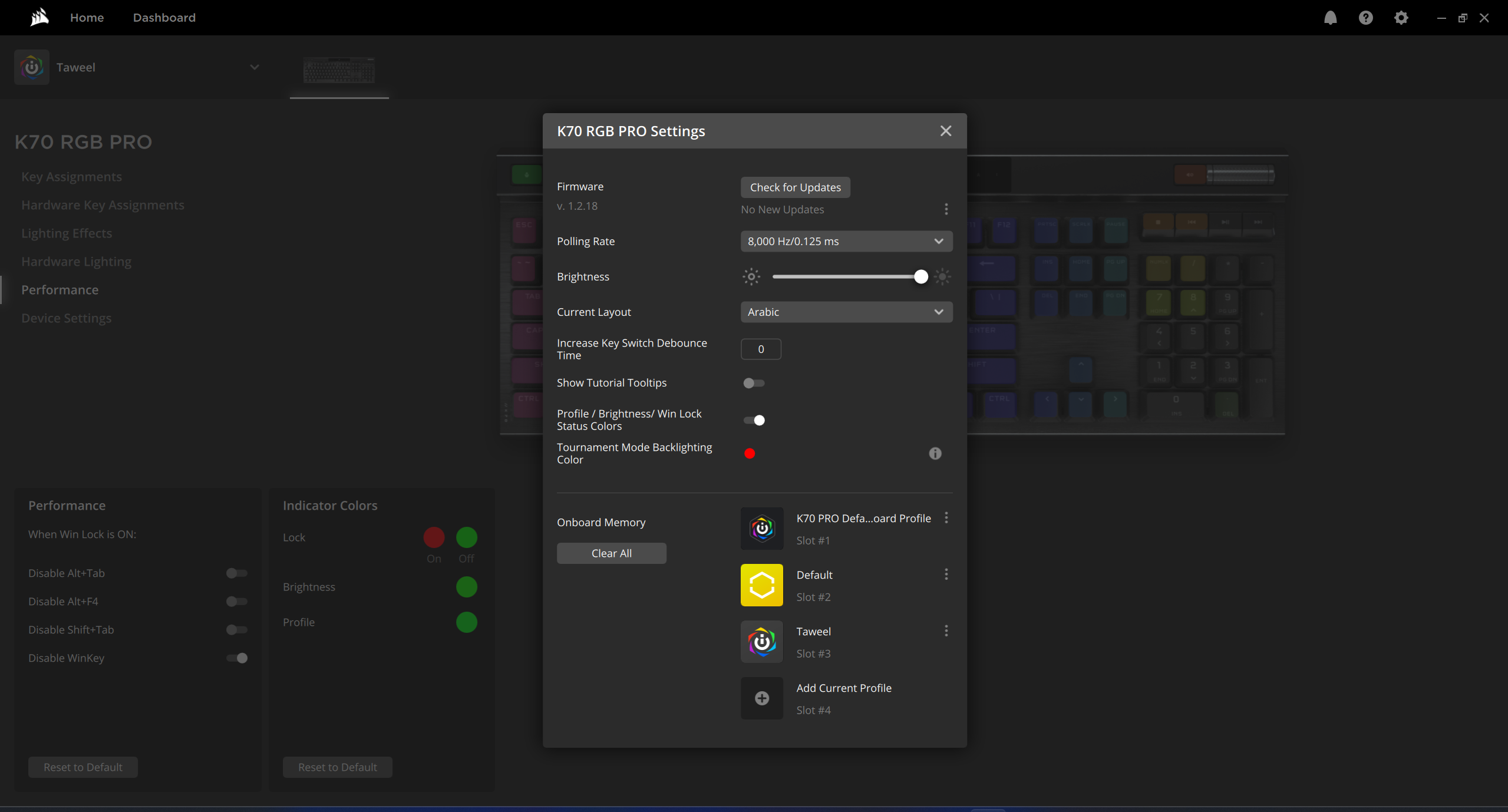Click the low brightness sun icon

click(751, 276)
